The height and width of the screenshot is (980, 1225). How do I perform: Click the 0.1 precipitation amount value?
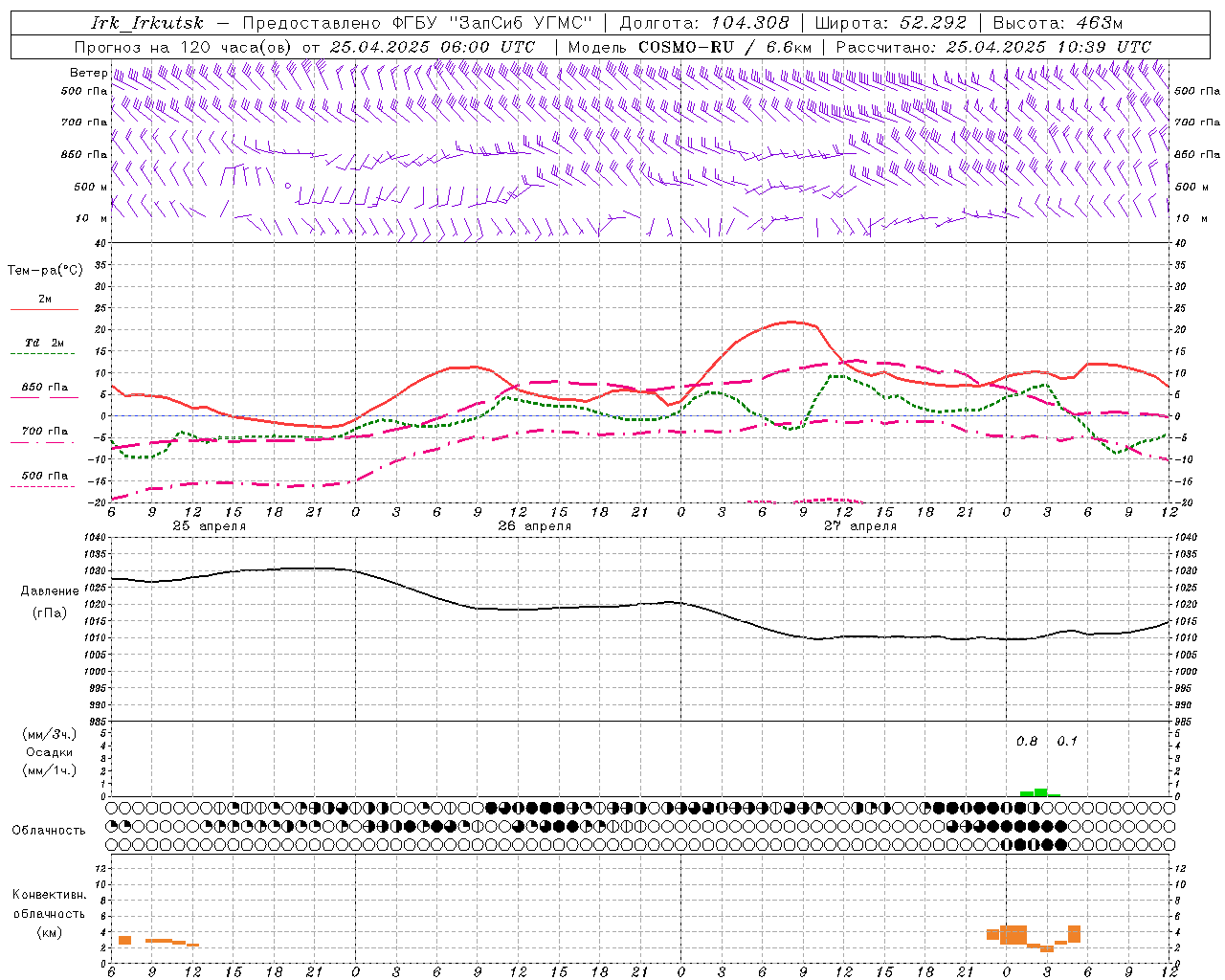[1067, 742]
